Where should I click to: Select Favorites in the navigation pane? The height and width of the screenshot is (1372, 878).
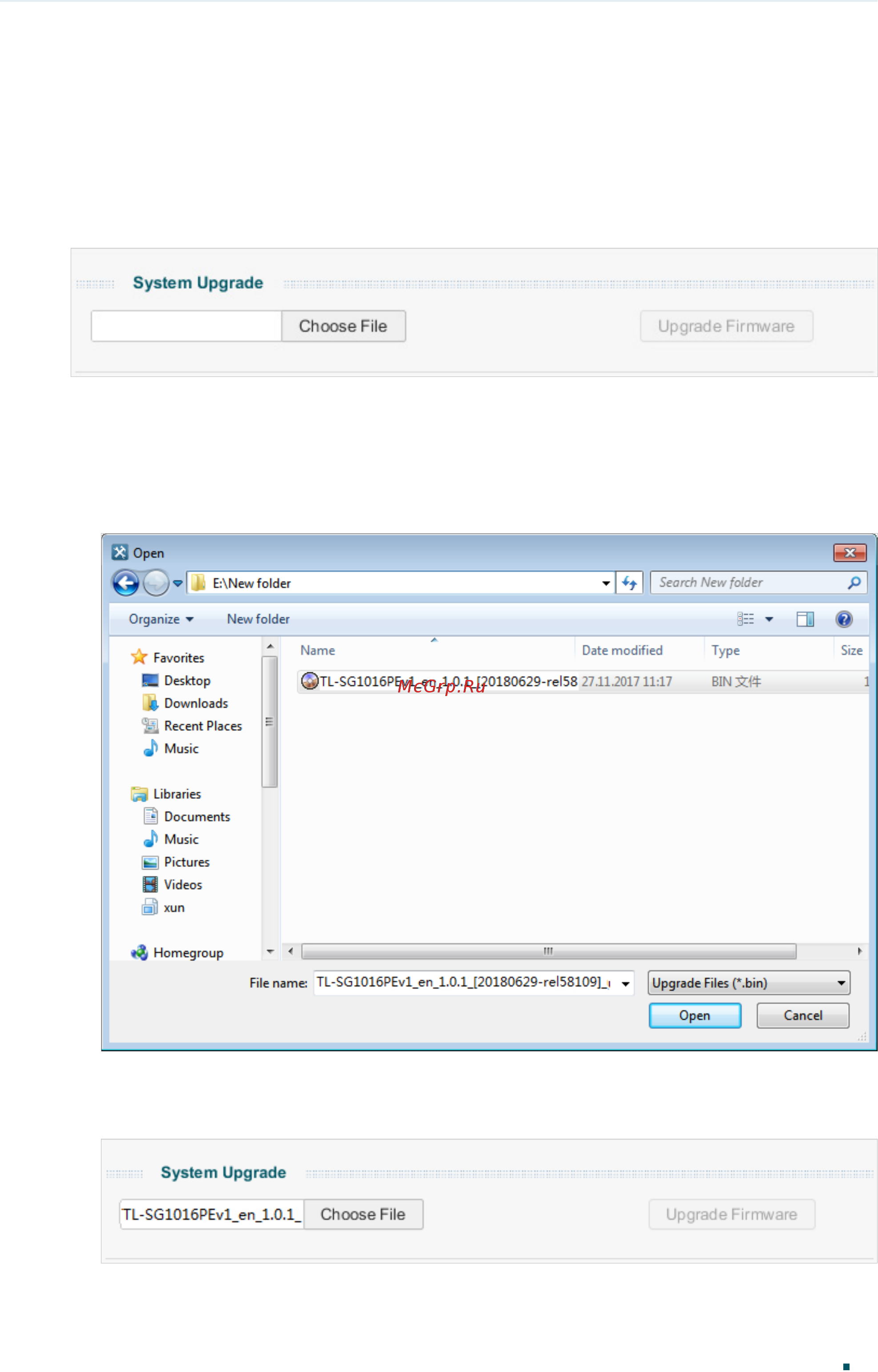point(168,658)
